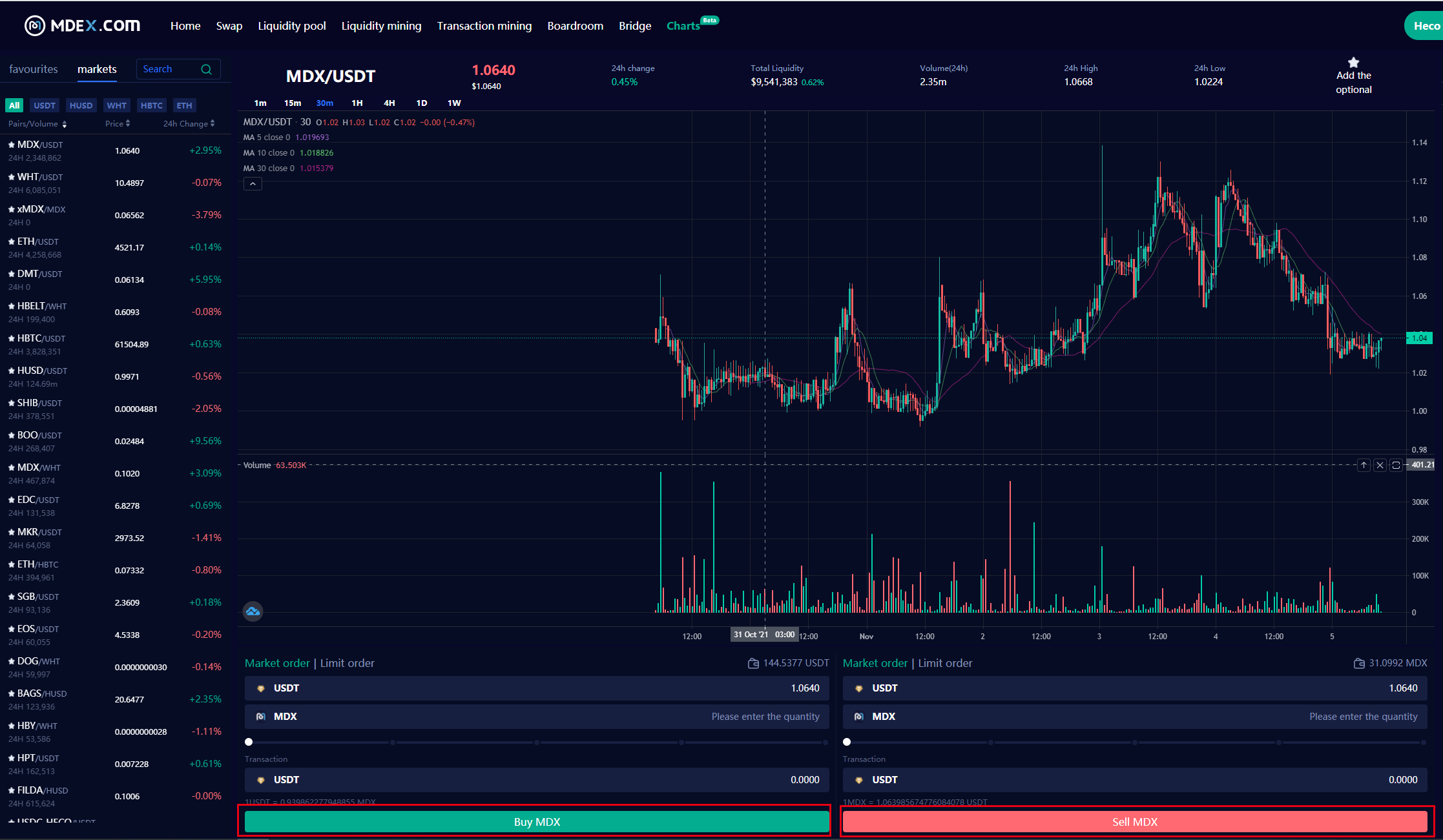Move the volume pane up
1443x840 pixels.
tap(1364, 465)
